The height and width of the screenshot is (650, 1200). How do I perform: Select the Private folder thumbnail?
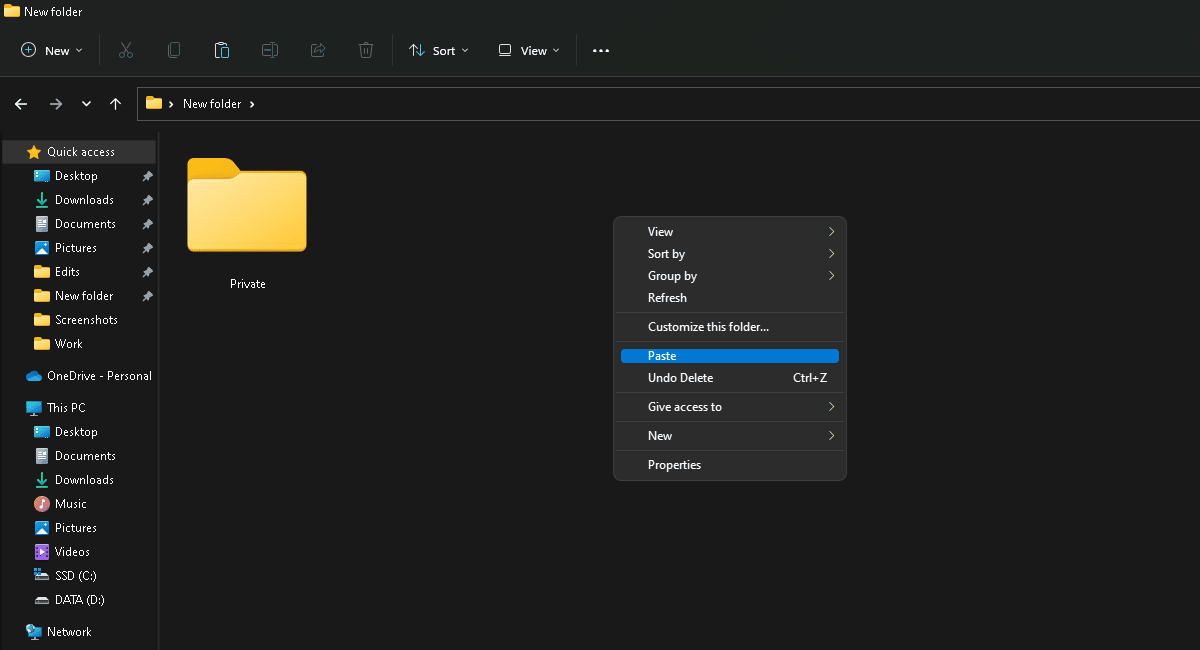pos(247,206)
